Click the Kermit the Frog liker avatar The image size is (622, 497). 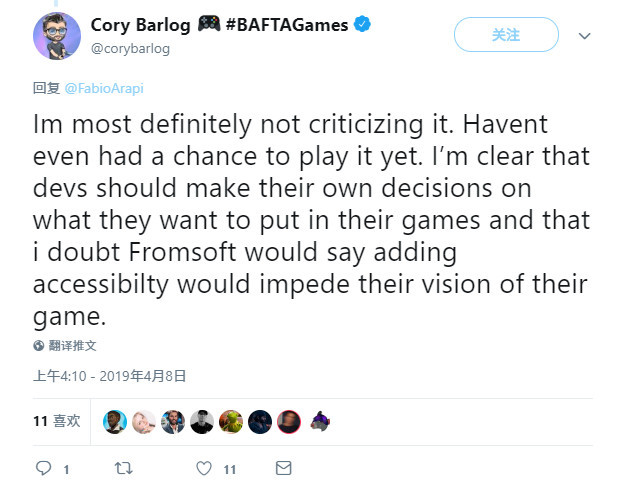point(231,421)
